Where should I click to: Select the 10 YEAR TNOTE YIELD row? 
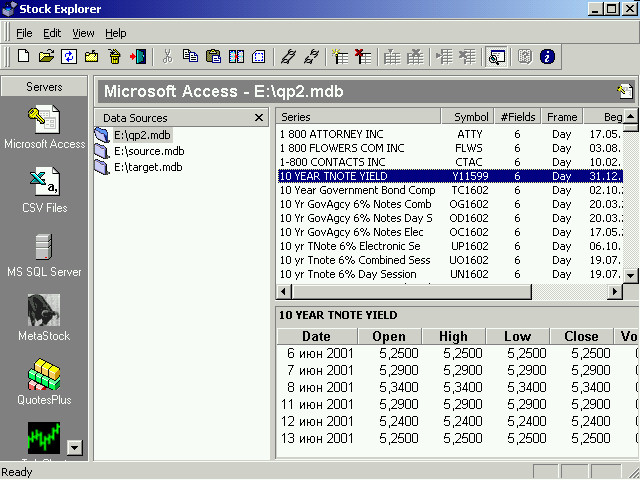(x=450, y=176)
